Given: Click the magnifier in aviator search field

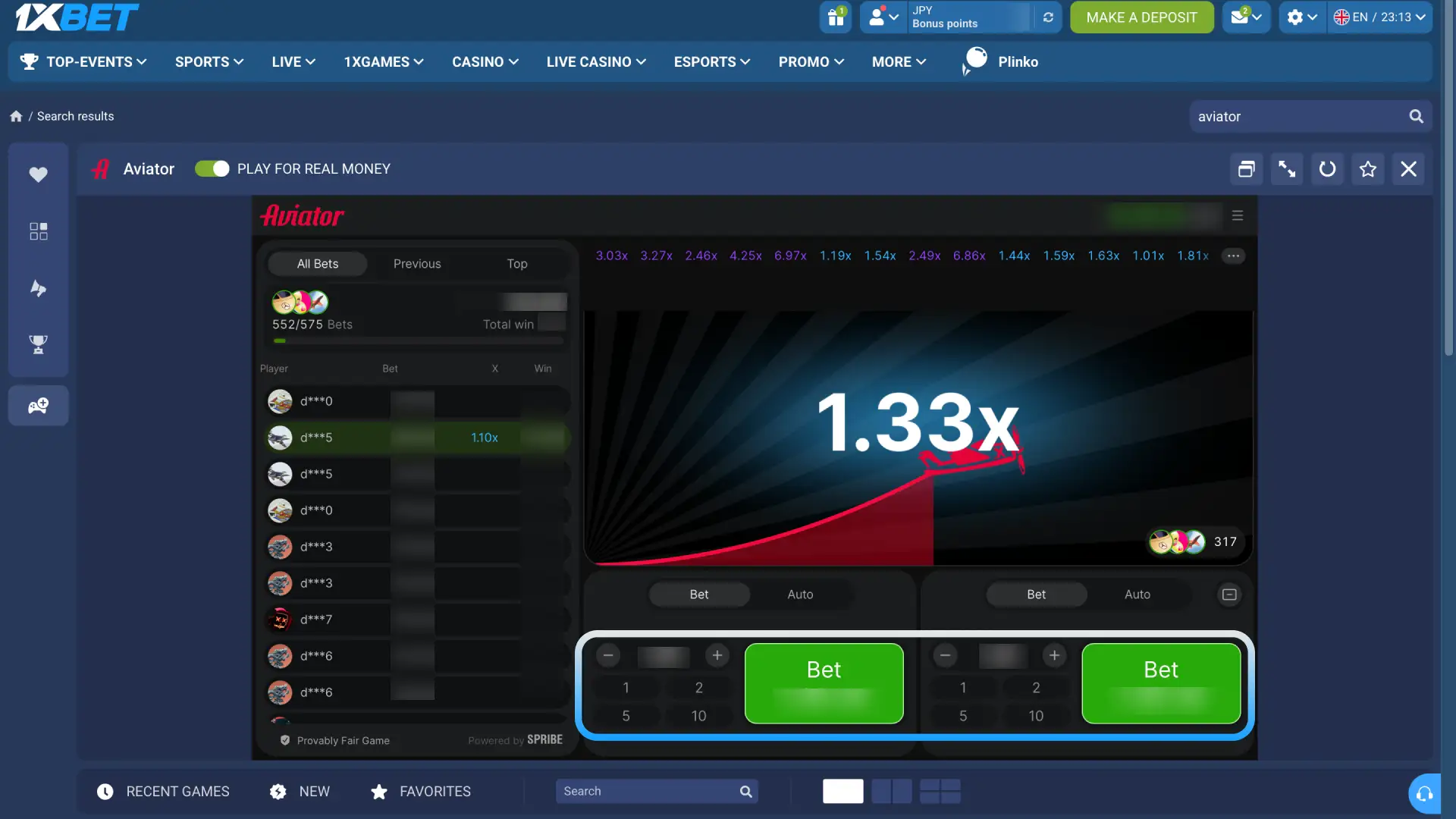Looking at the screenshot, I should pos(1416,116).
